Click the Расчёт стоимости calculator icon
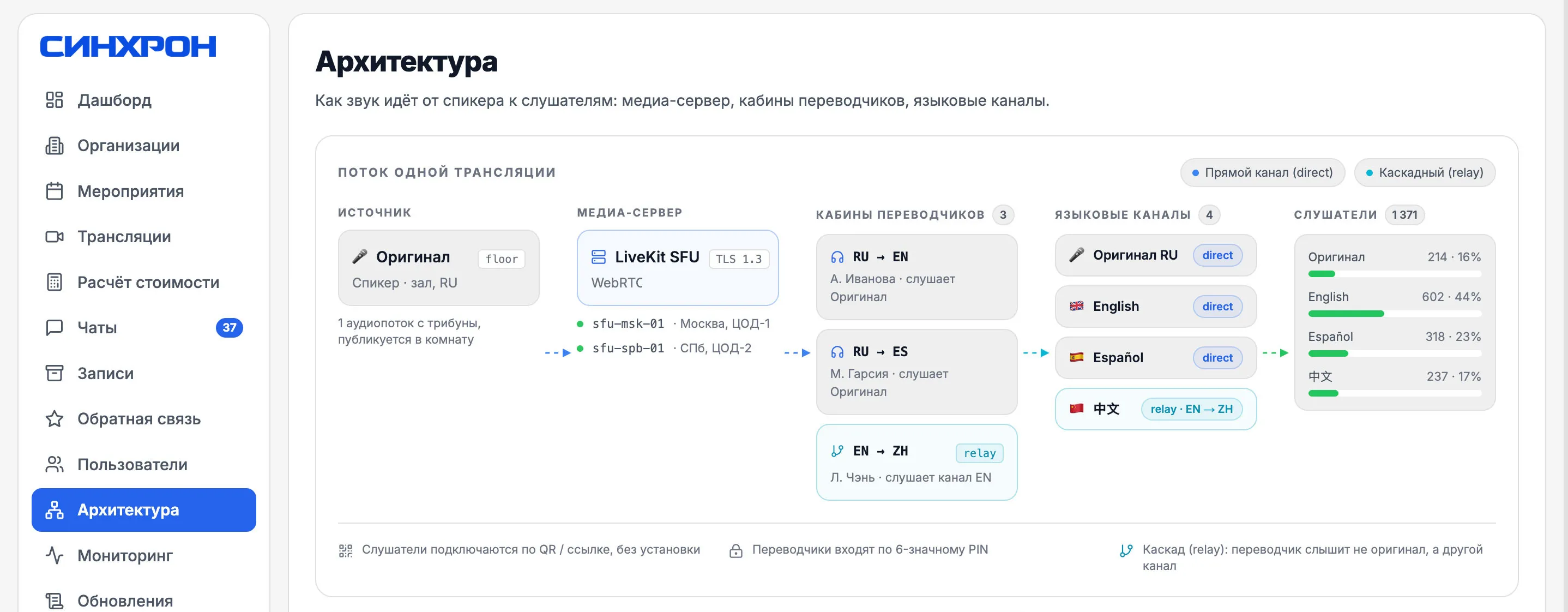 coord(54,282)
